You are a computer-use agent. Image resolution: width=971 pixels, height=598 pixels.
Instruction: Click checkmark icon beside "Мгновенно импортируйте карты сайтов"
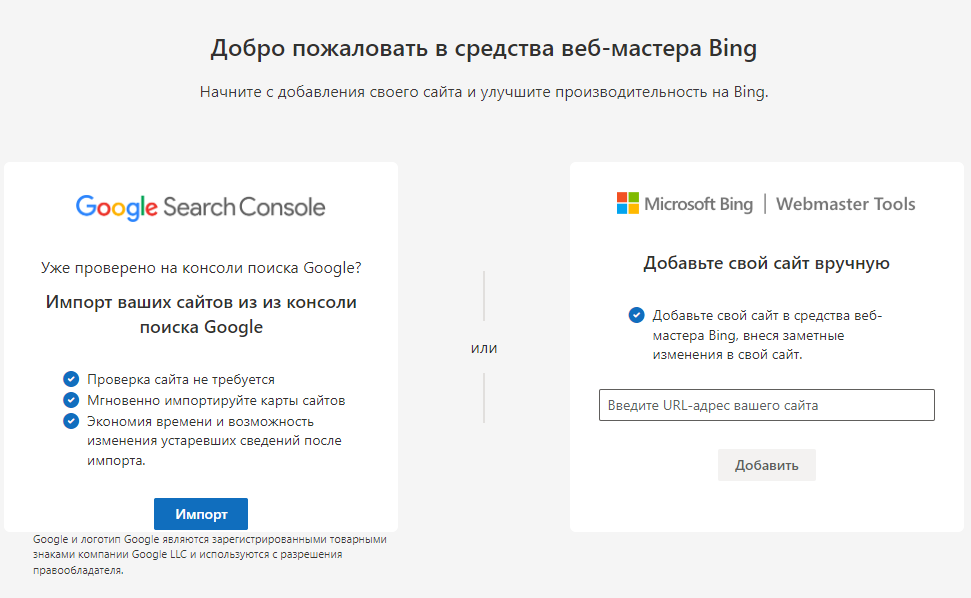71,400
